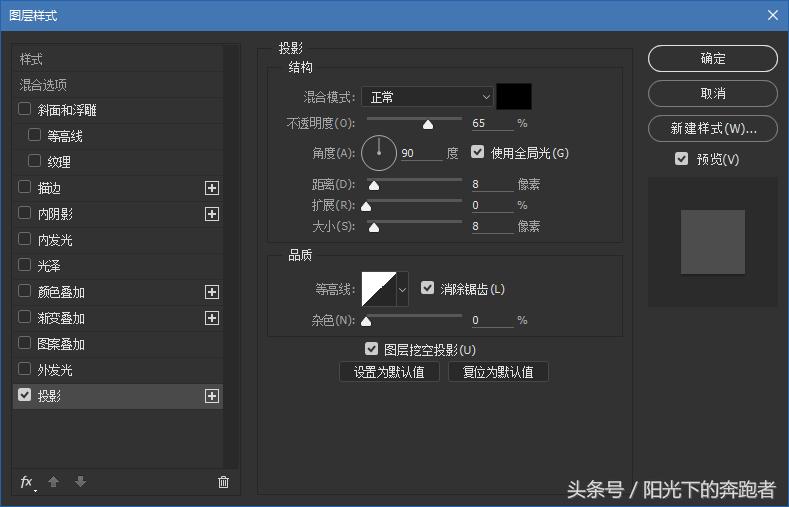Click the 角度 value field 90
The height and width of the screenshot is (507, 789).
click(x=422, y=153)
